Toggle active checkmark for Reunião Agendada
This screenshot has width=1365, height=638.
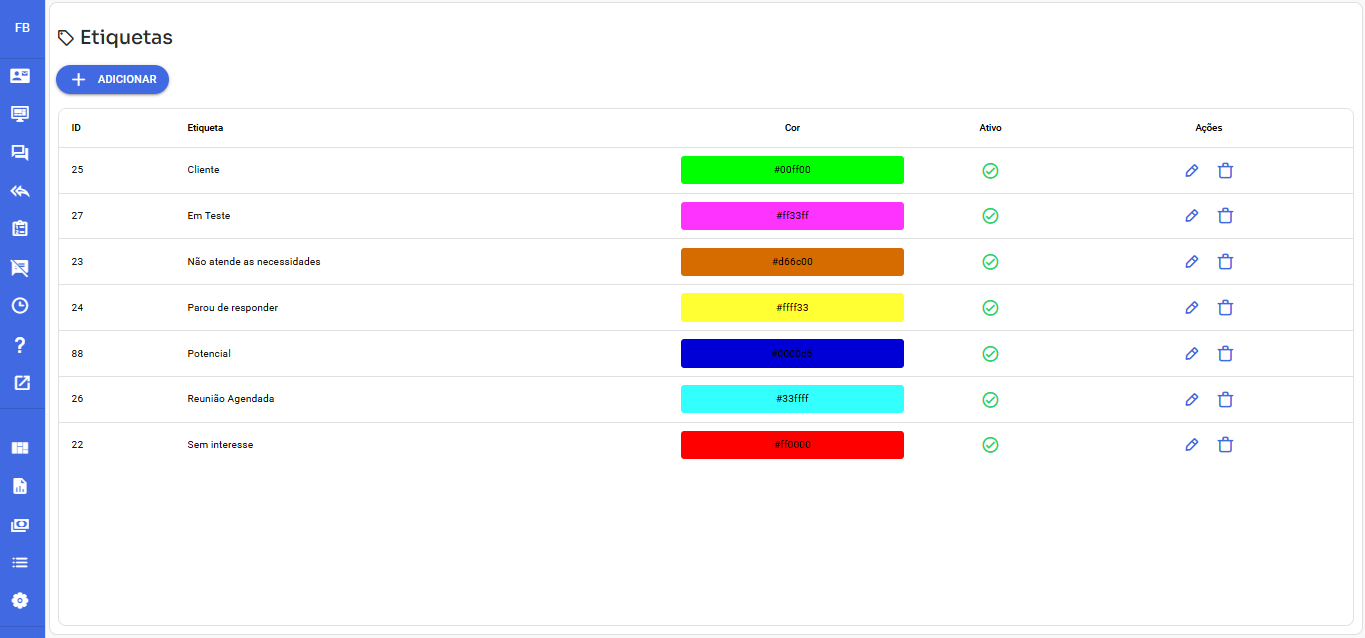[990, 400]
